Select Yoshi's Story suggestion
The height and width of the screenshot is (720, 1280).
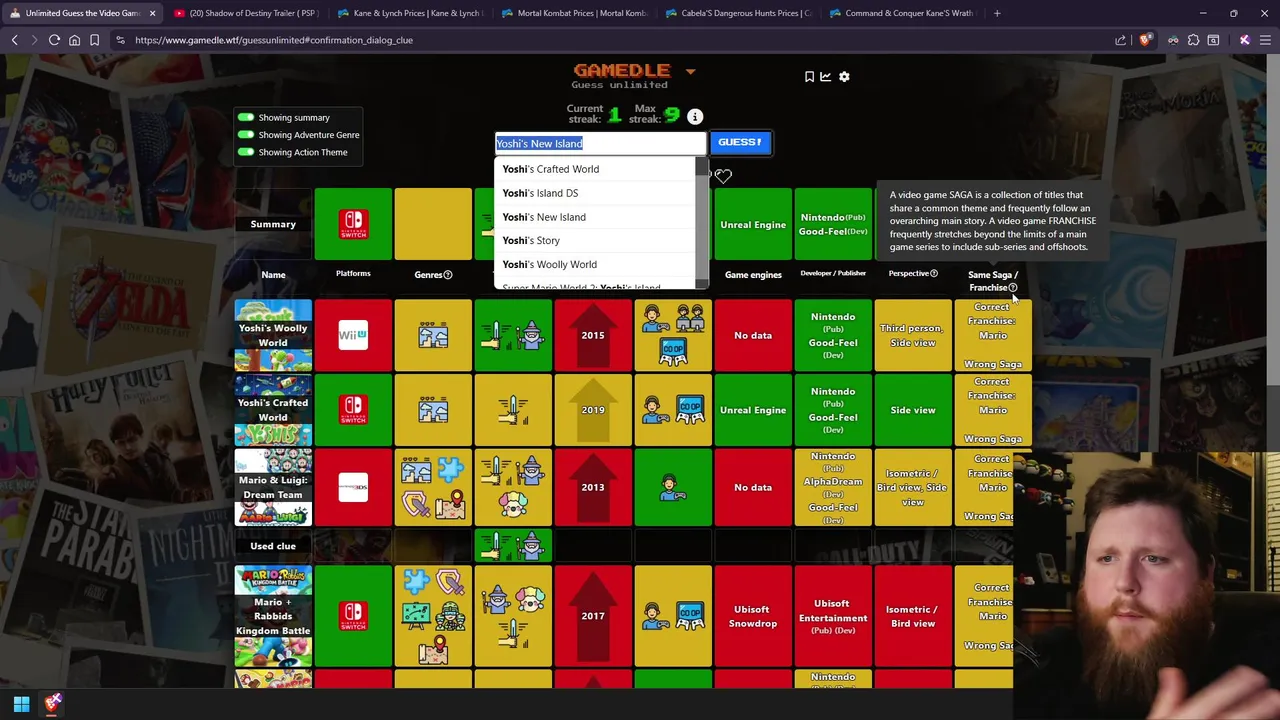tap(596, 241)
